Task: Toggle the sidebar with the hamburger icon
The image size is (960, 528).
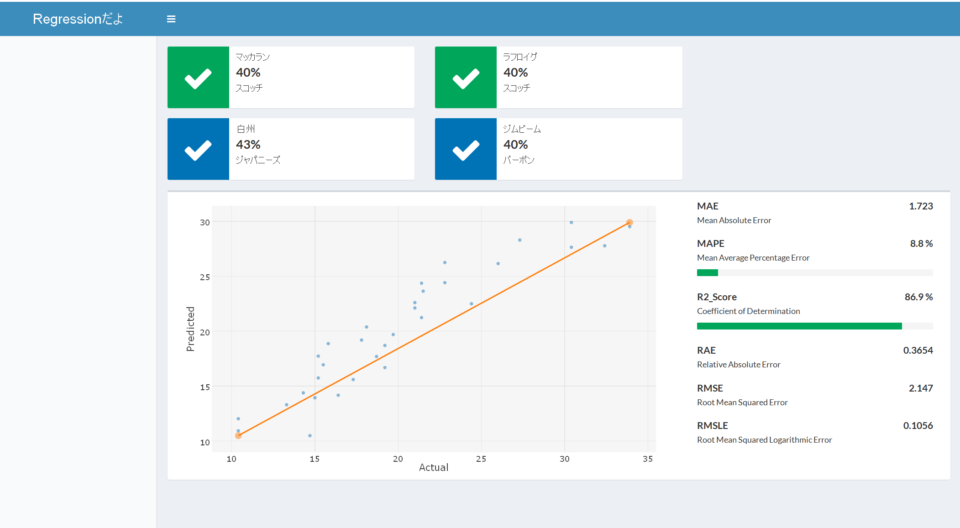Action: [x=171, y=19]
